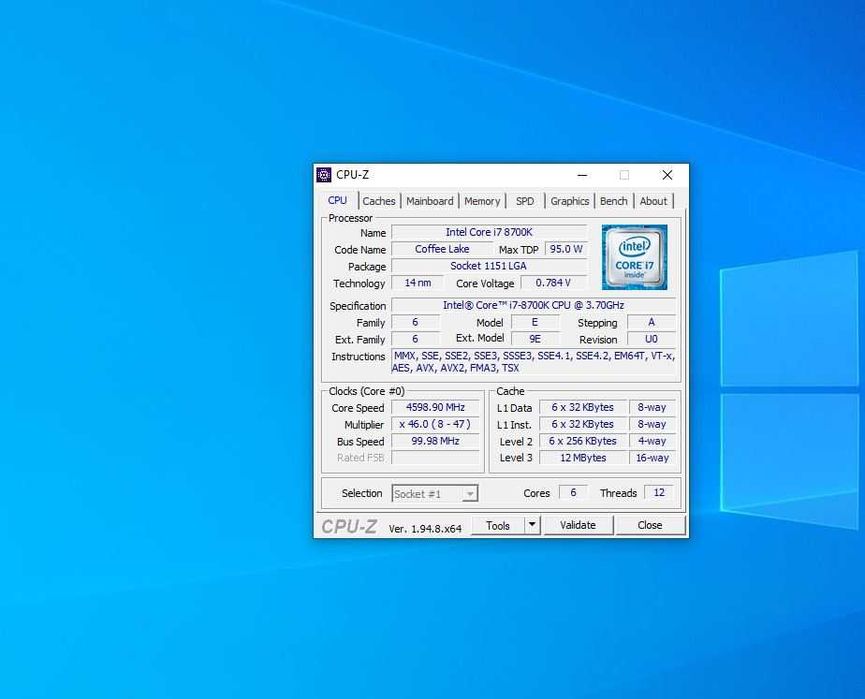Click the 99.98 MHz bus speed value
Viewport: 865px width, 699px height.
435,441
